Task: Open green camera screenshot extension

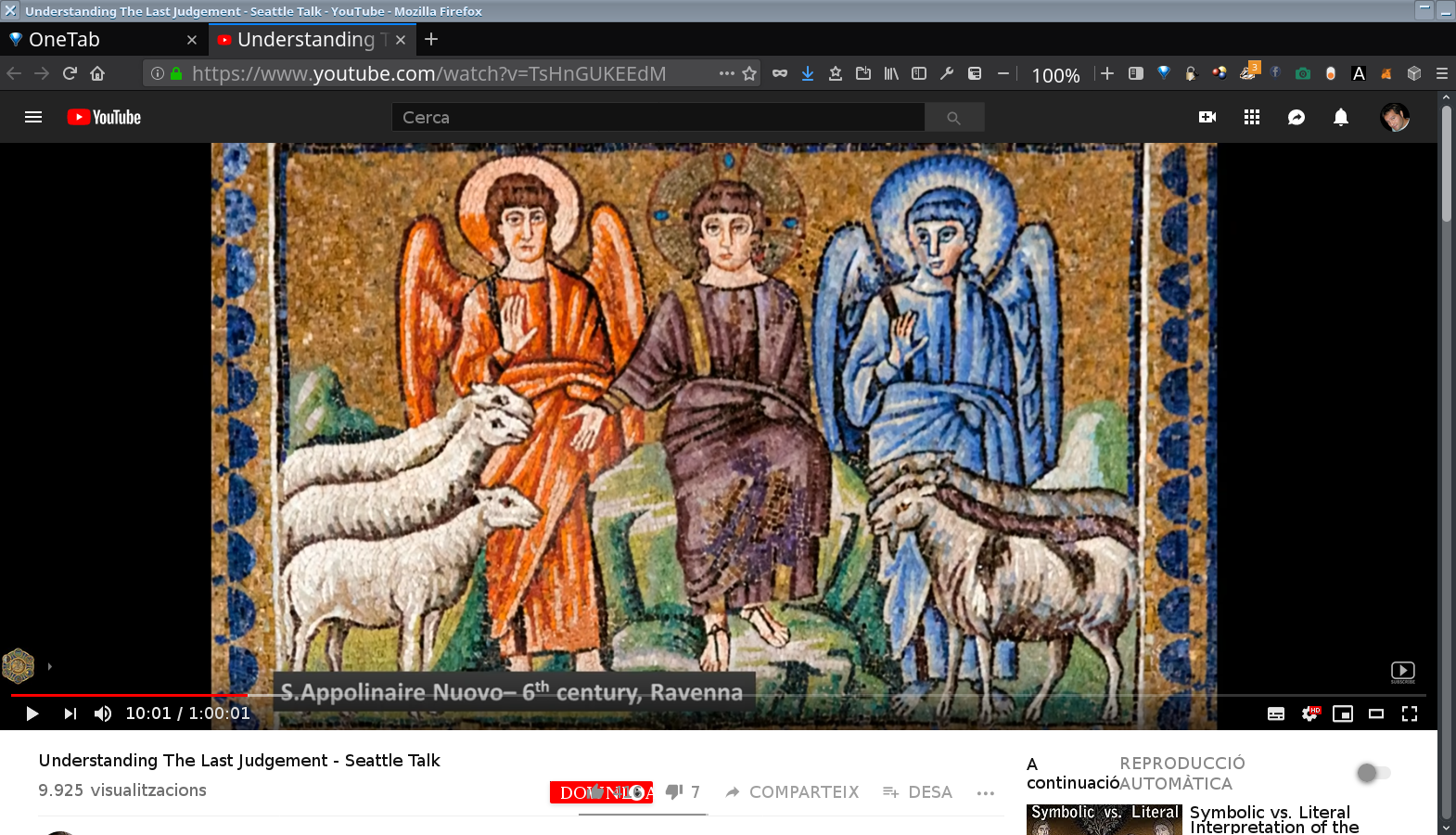Action: point(1303,73)
